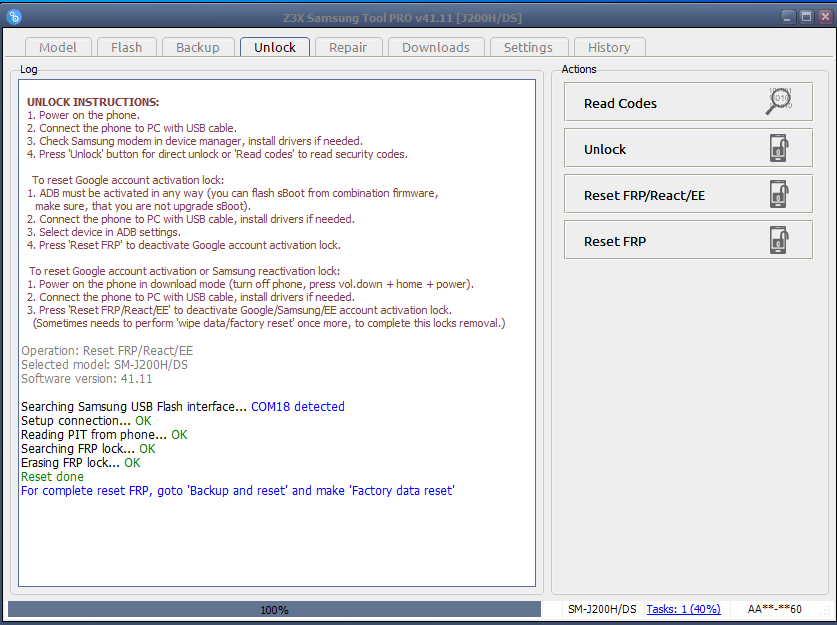
Task: Click the phone icon on Reset FRP/React/EE
Action: coord(779,194)
